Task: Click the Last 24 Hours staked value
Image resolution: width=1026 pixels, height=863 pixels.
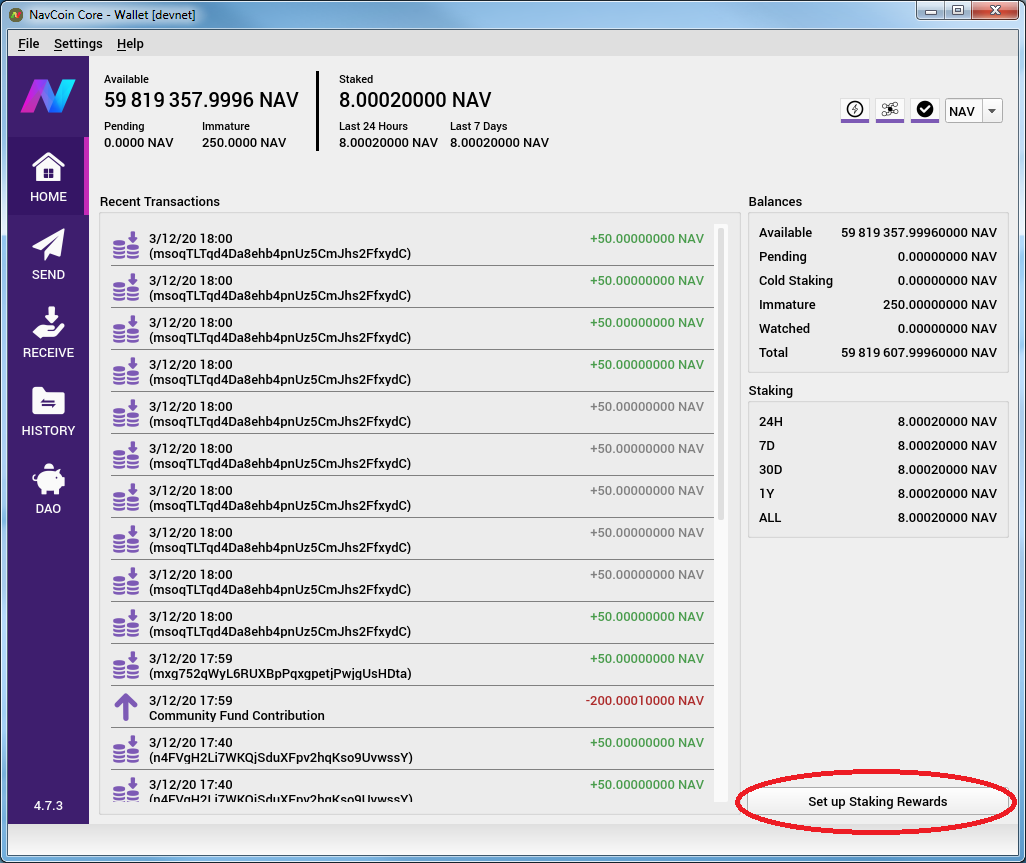Action: coord(388,143)
